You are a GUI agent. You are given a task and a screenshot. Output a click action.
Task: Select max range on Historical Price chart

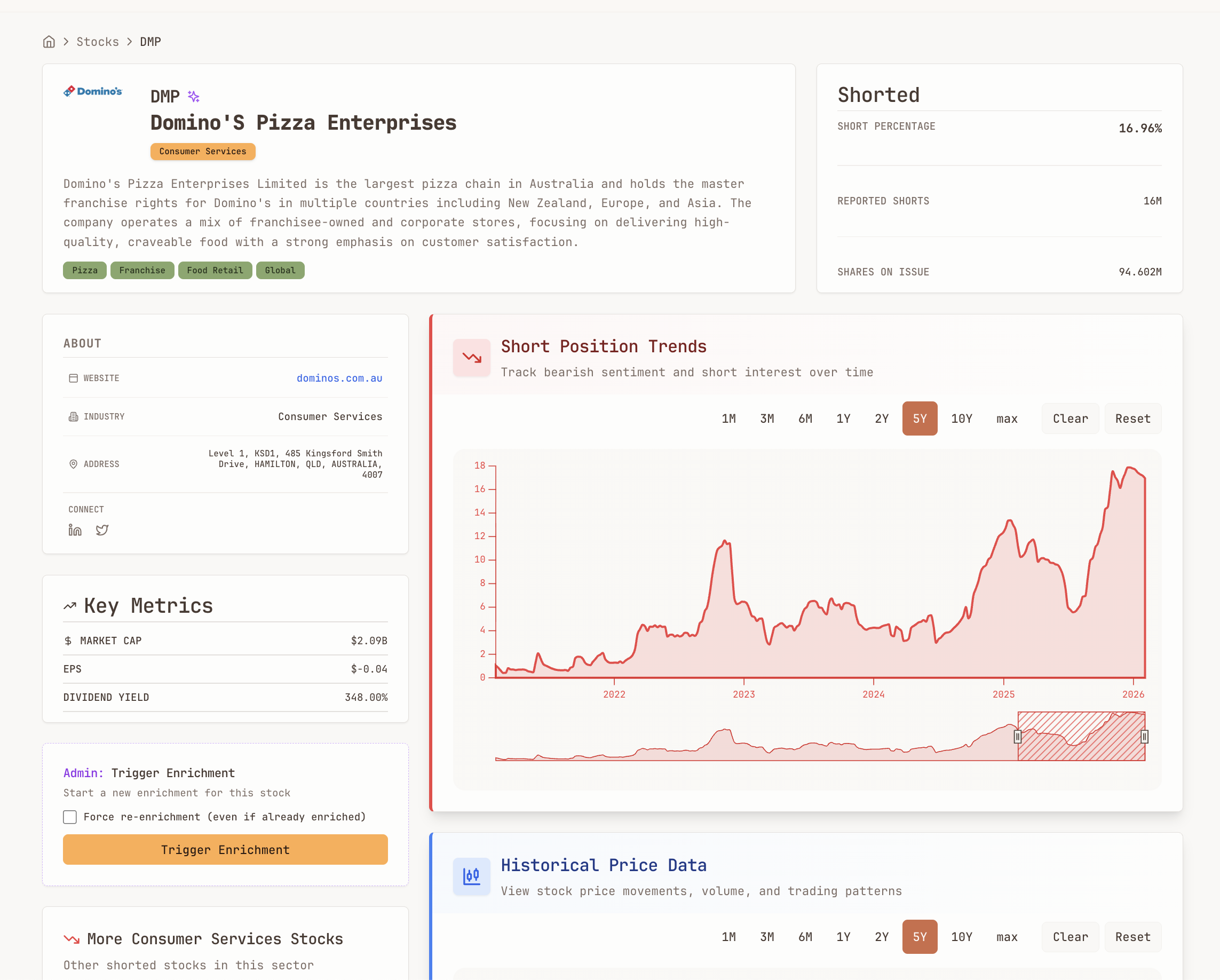[1007, 937]
